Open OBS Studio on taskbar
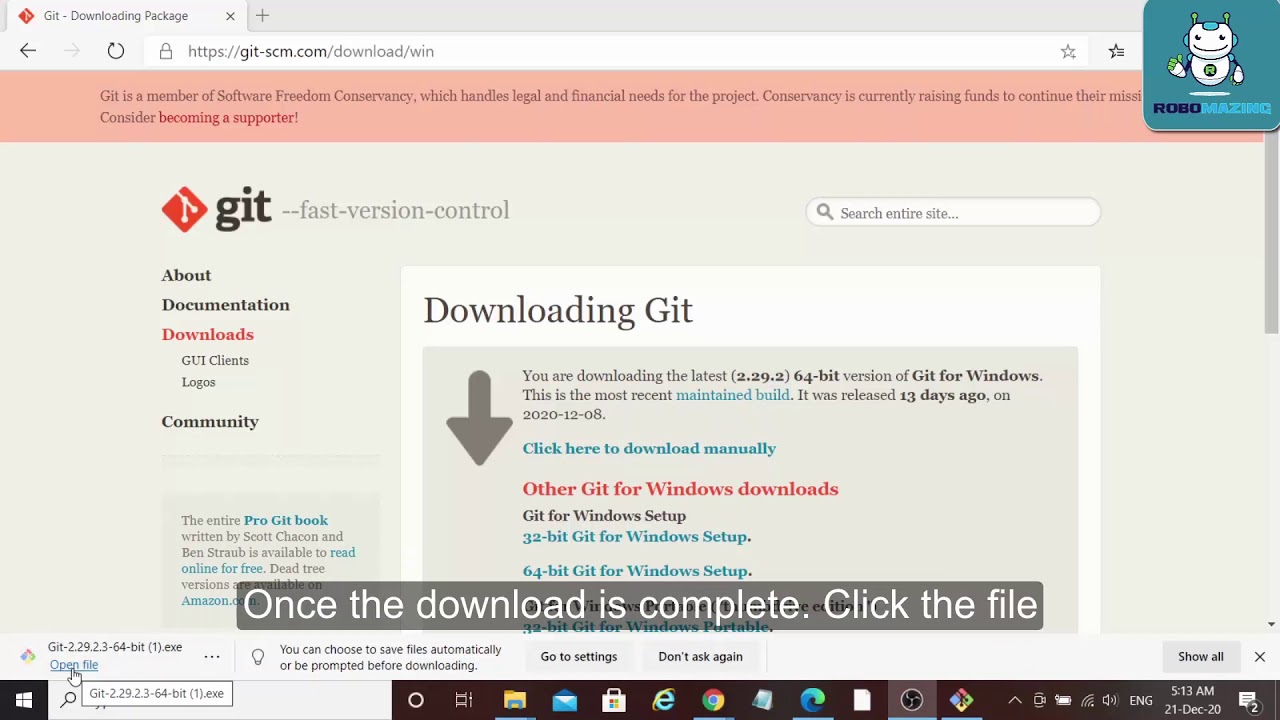 911,700
